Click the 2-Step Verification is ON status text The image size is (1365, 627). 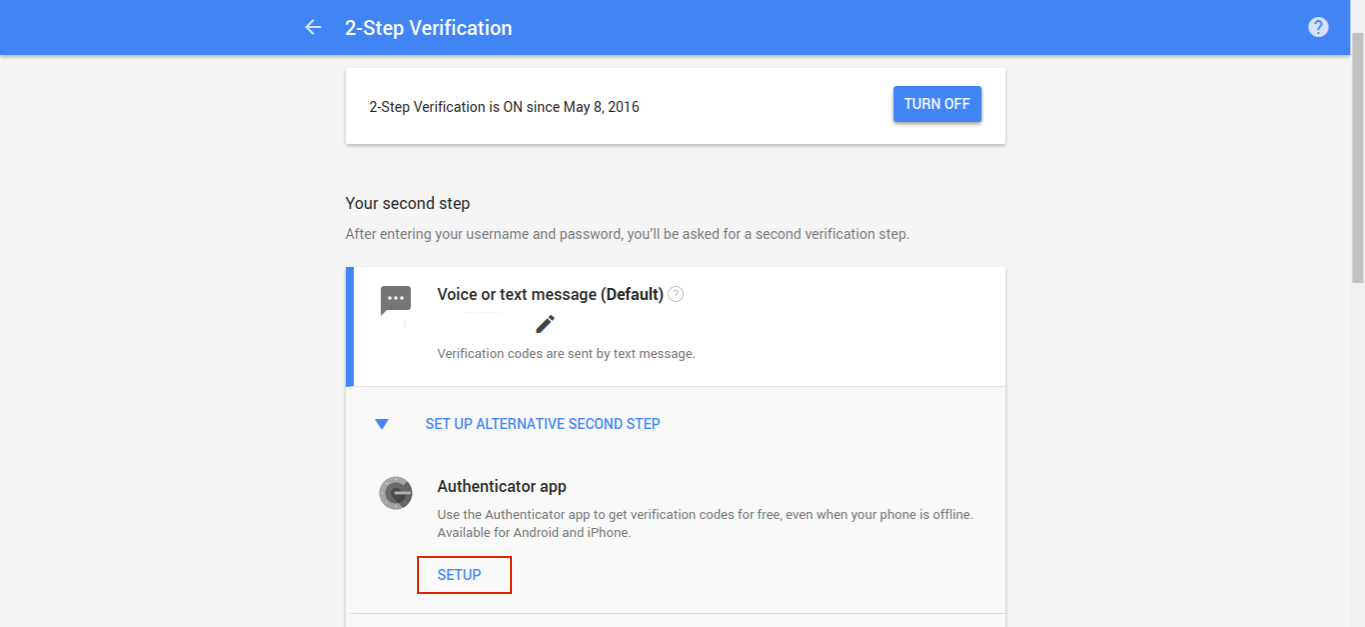pos(504,106)
